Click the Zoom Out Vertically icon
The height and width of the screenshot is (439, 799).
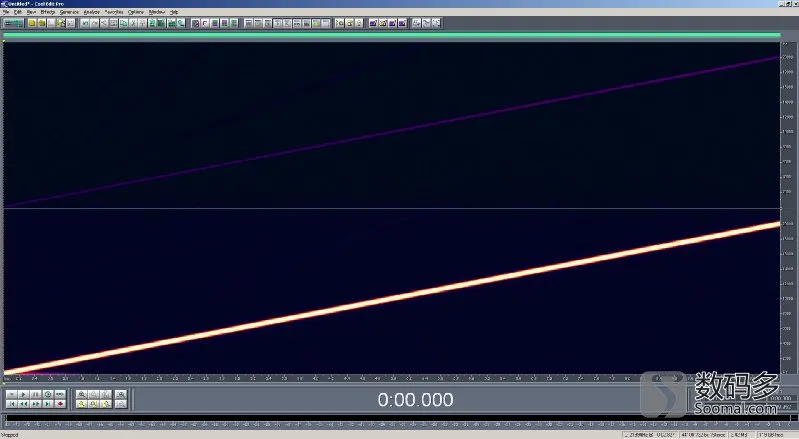click(x=121, y=404)
